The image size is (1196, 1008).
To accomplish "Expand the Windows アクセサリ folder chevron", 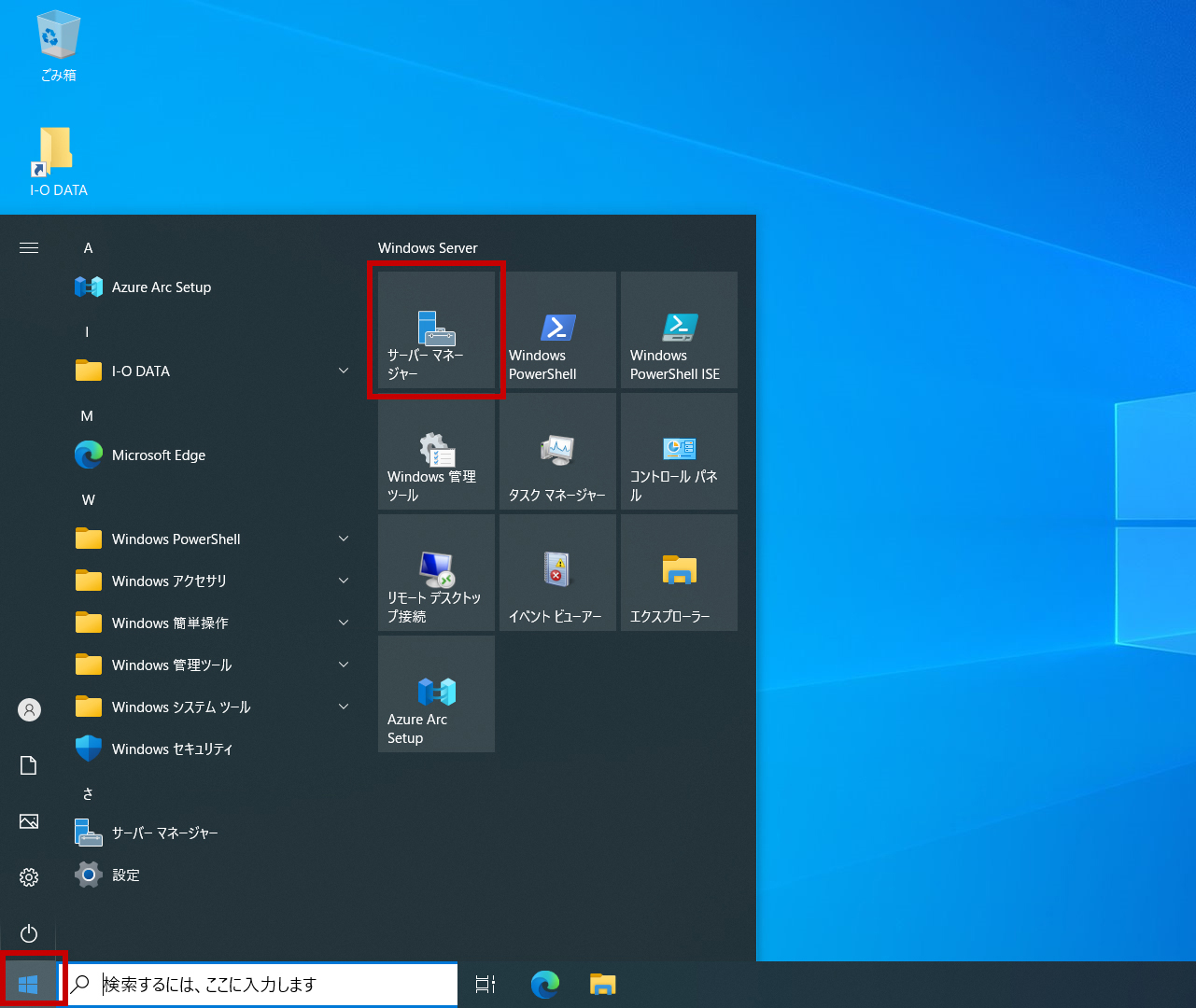I will coord(344,581).
